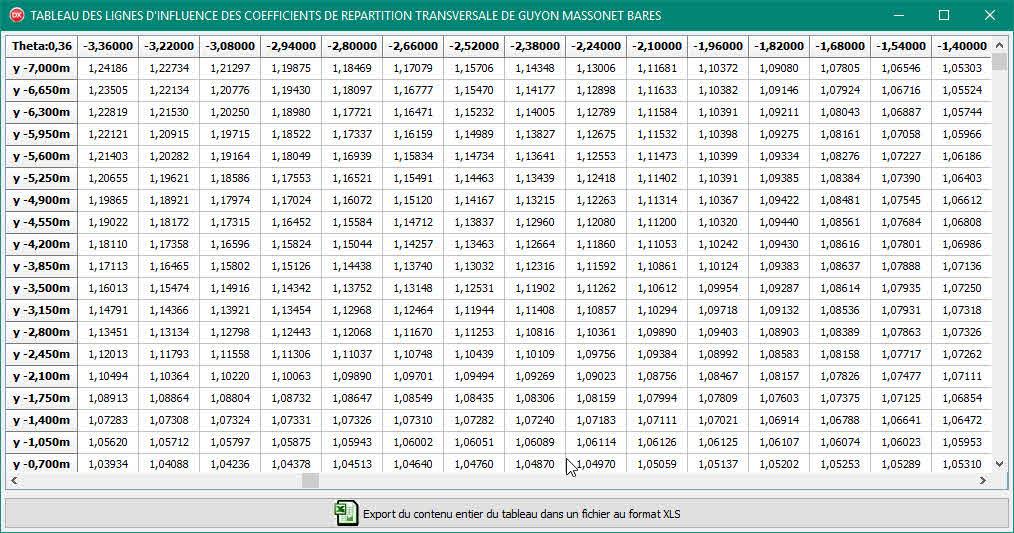
Task: Select row header y -3,500m
Action: click(42, 288)
